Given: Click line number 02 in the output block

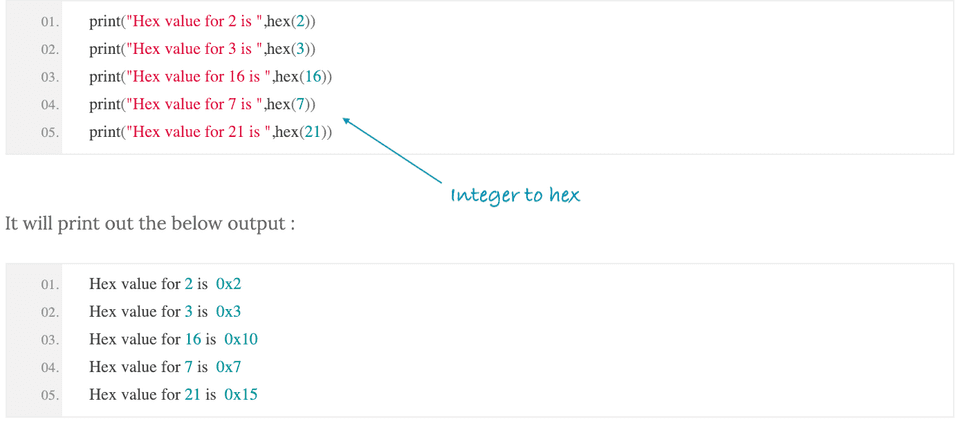Looking at the screenshot, I should pos(49,312).
